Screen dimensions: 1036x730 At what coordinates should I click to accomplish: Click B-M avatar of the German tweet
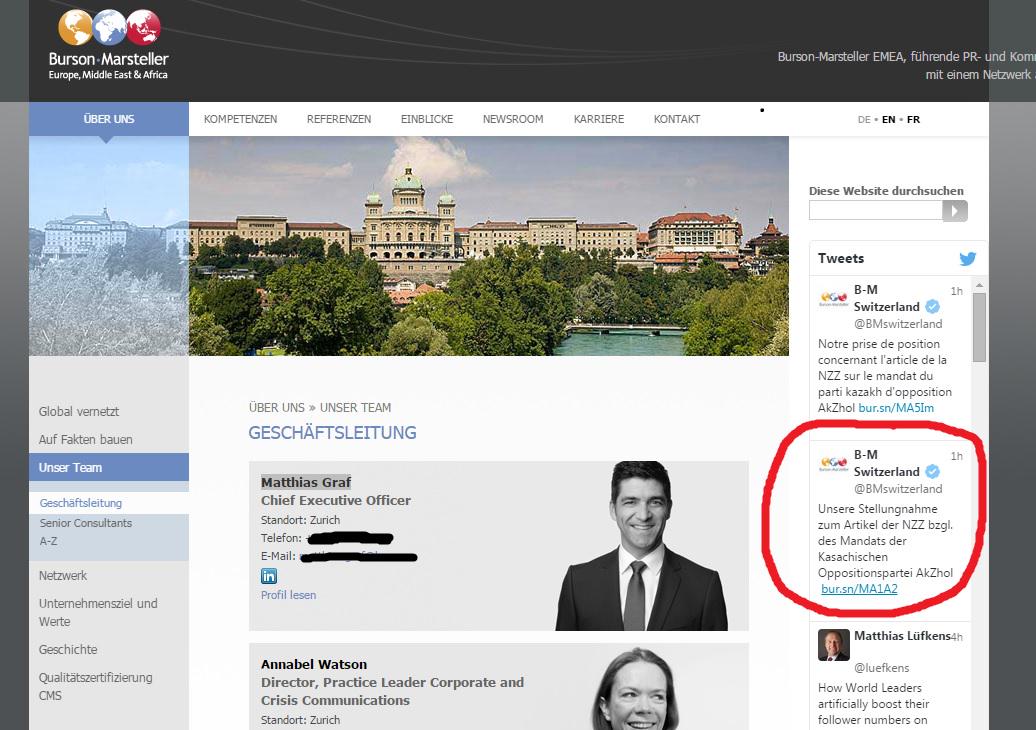tap(834, 464)
